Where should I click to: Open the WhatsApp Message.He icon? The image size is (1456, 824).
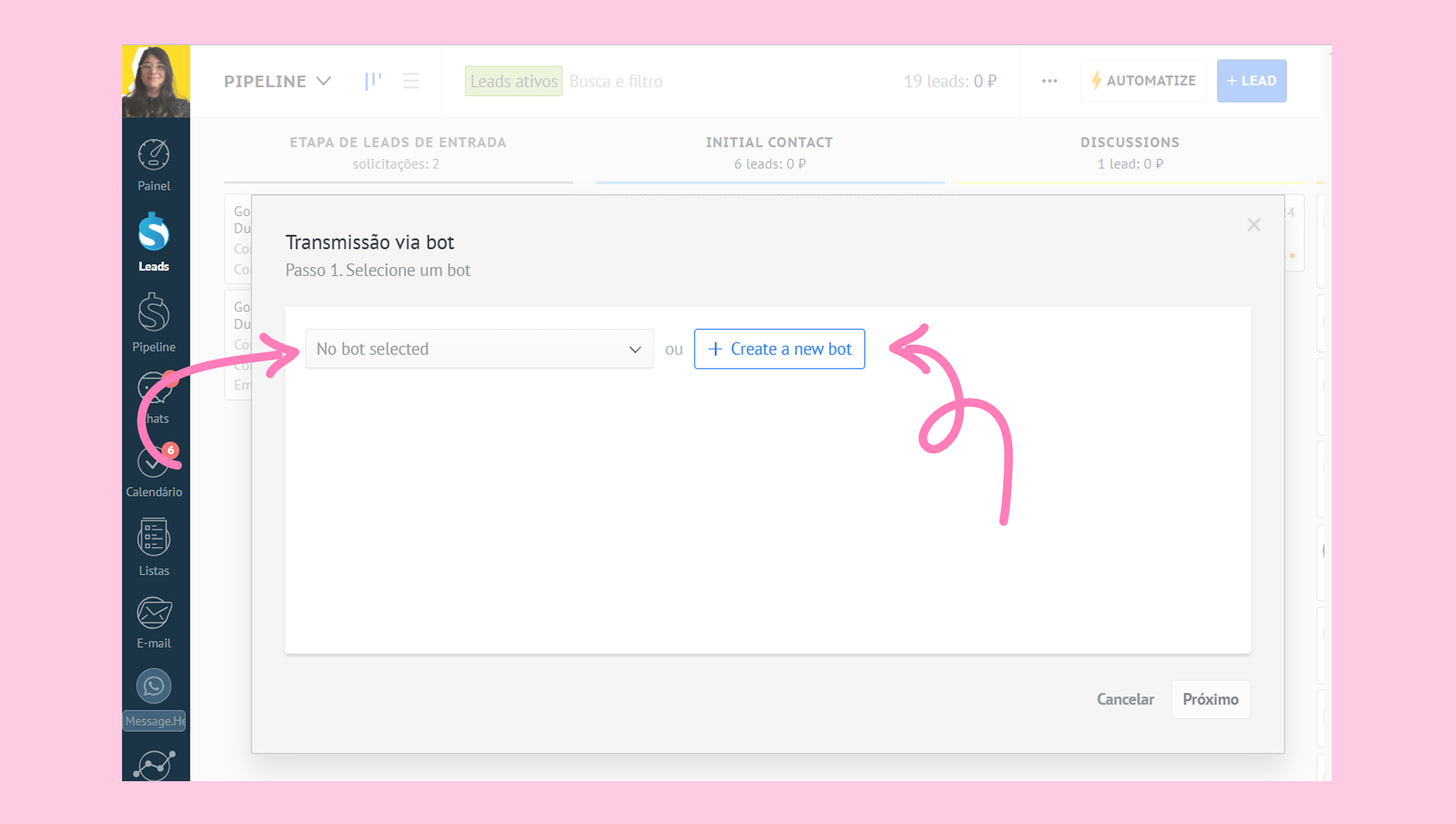click(154, 686)
